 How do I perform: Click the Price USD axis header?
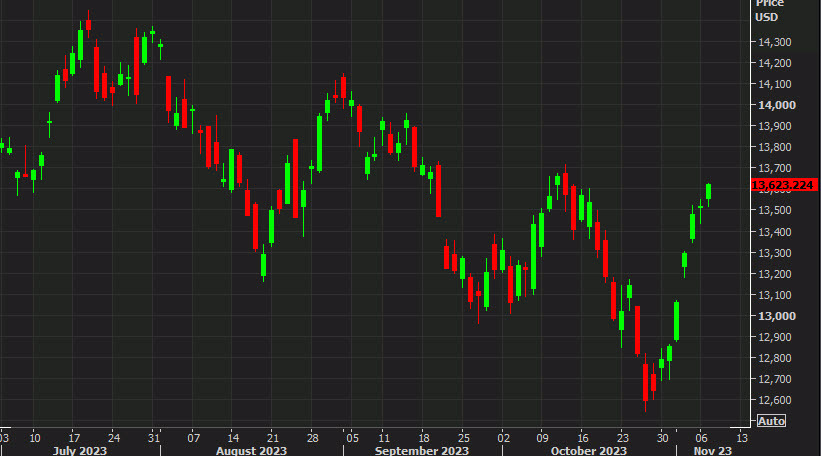pos(769,10)
